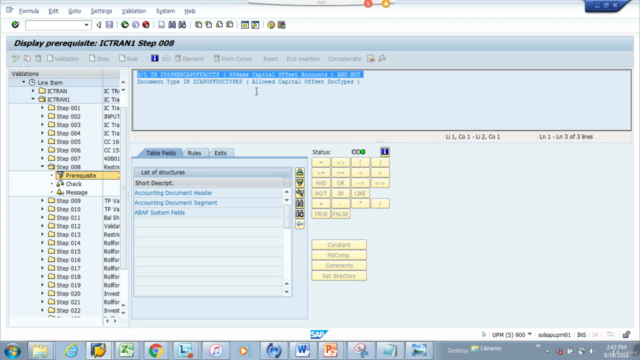640x360 pixels.
Task: Click the green Enter checkmark icon
Action: coord(15,25)
